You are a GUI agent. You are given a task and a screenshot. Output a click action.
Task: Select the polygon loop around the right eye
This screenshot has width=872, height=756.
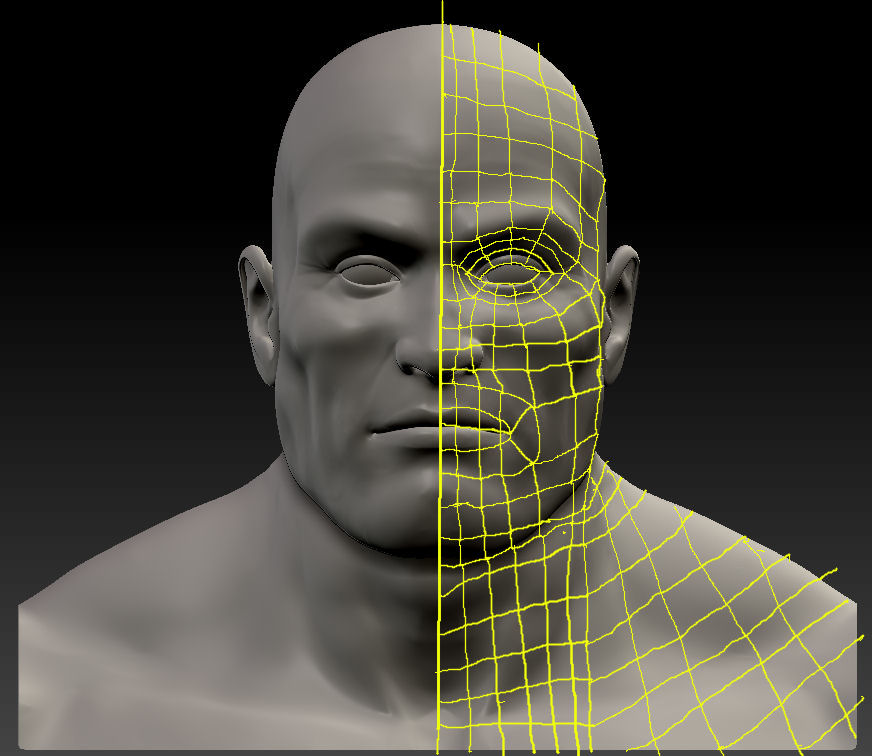pos(510,265)
